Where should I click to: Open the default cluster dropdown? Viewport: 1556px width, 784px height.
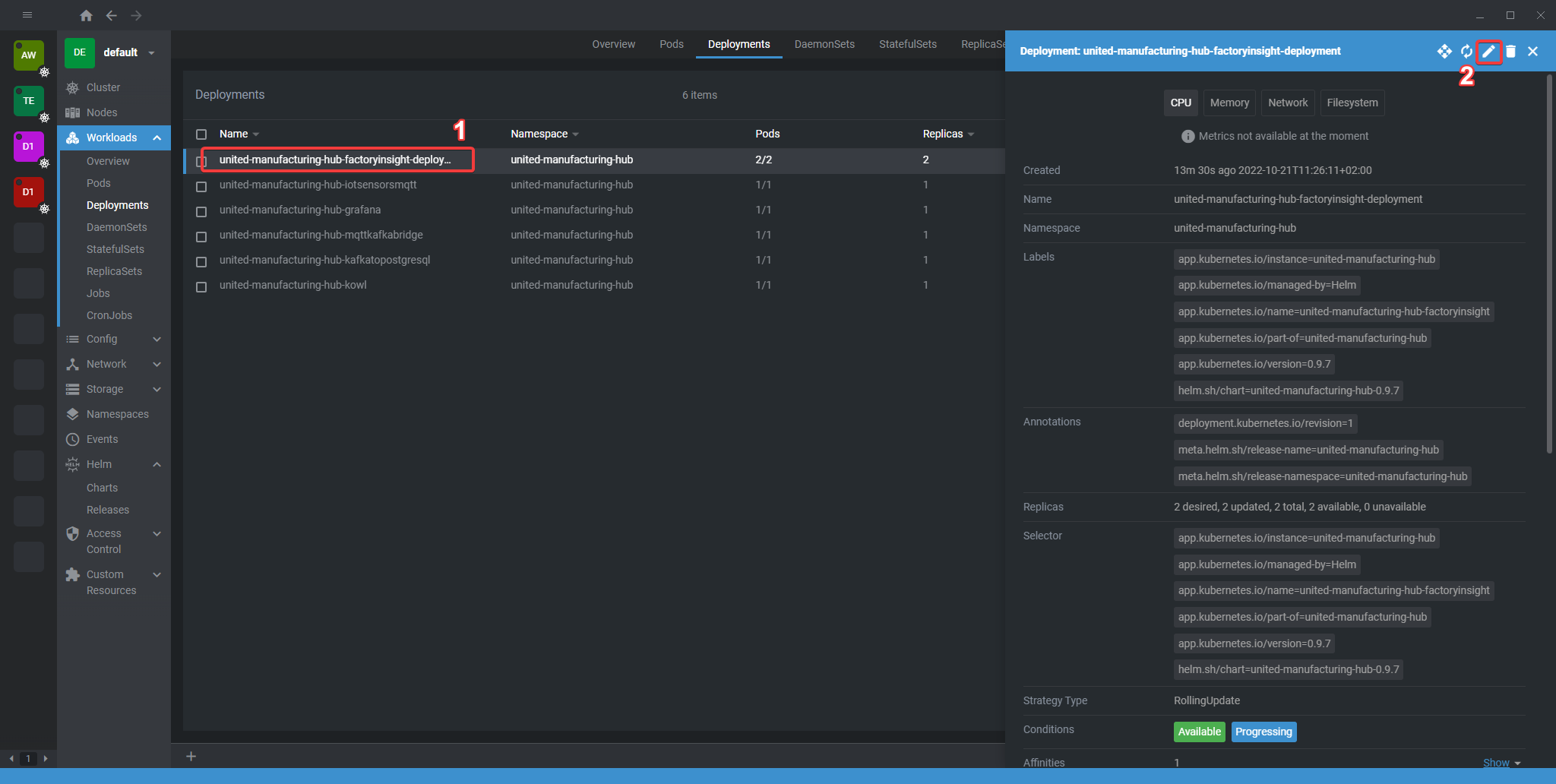(151, 52)
